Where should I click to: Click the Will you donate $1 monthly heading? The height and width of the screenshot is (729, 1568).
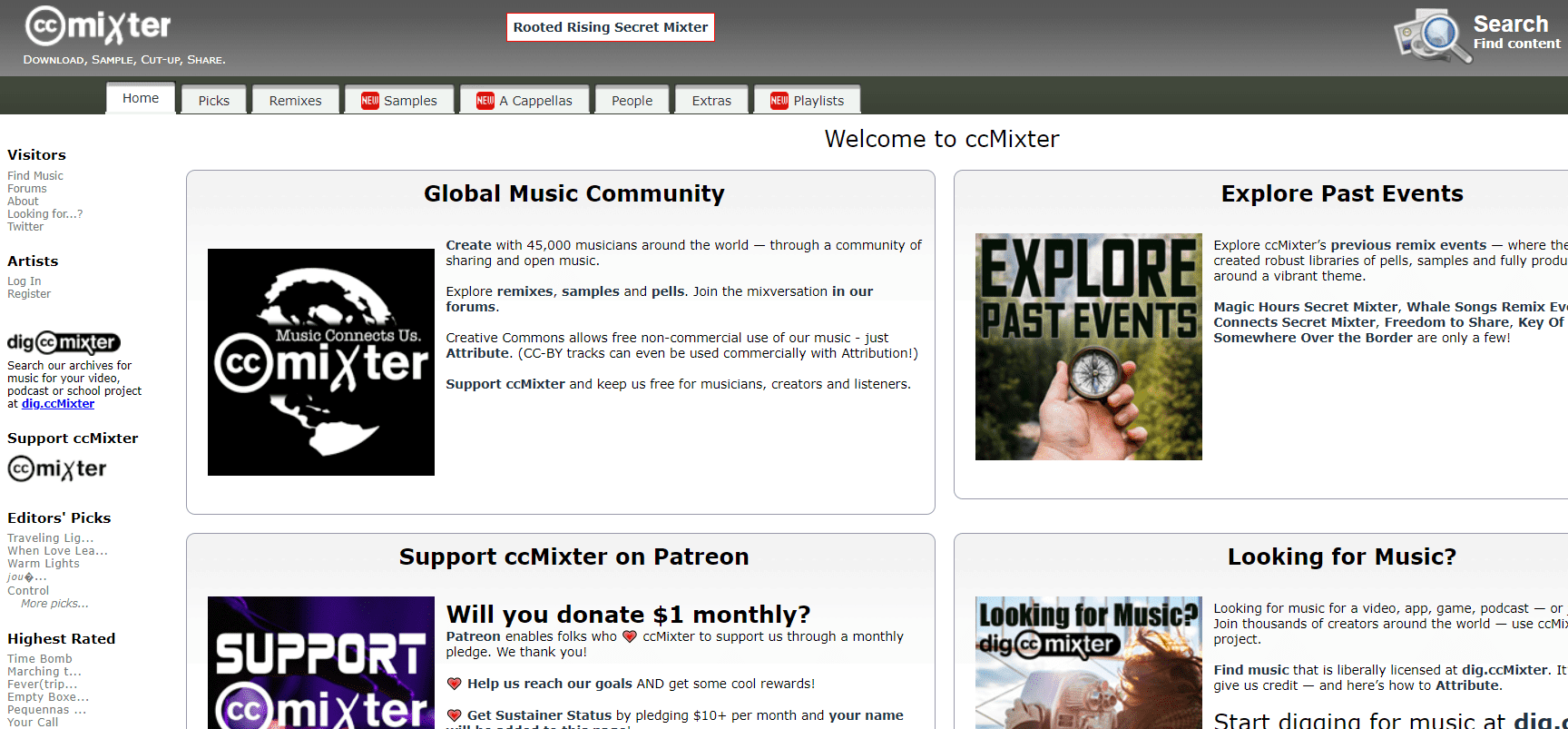(x=629, y=615)
